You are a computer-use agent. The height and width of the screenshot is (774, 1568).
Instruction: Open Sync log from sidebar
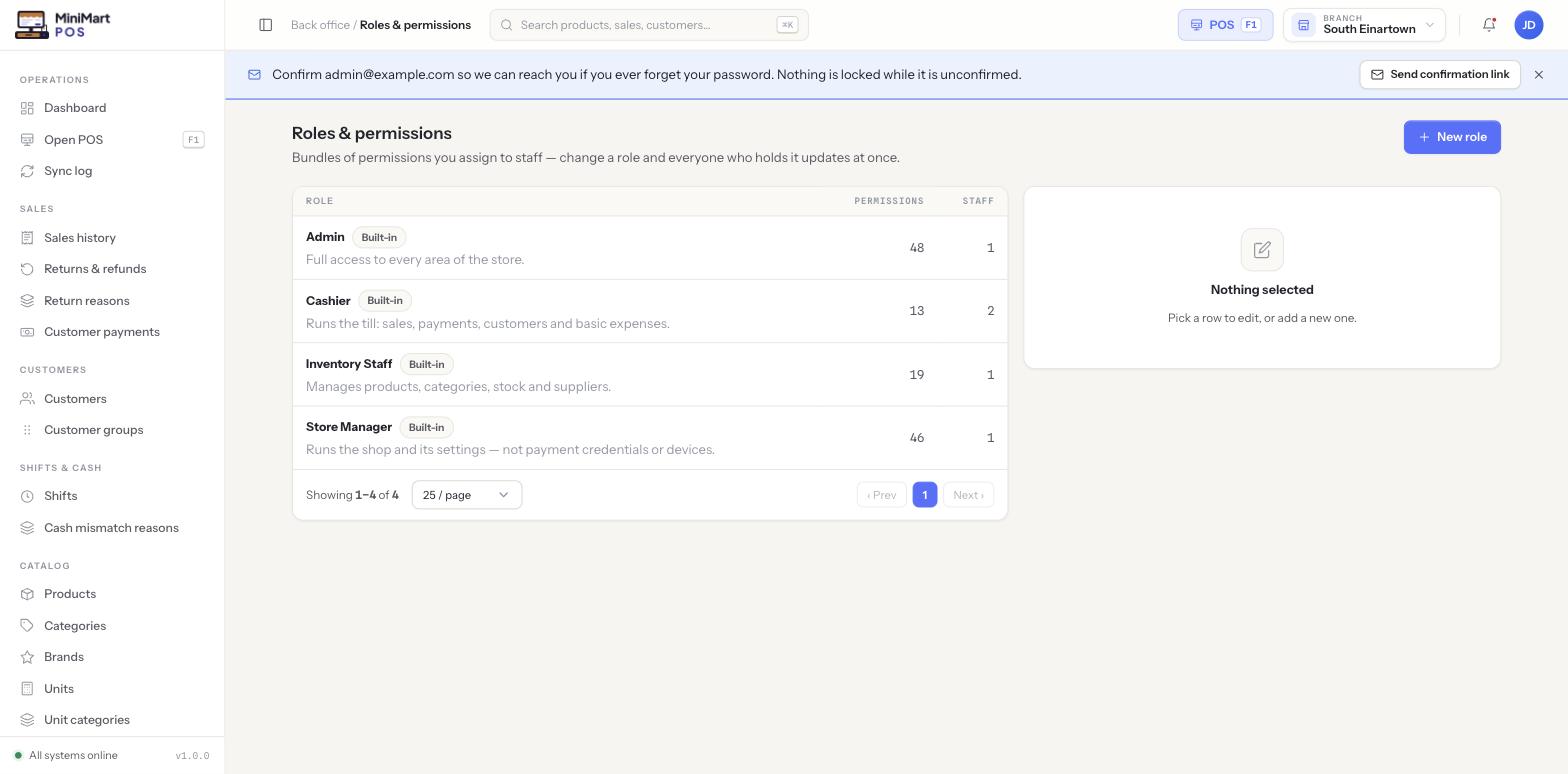112,171
